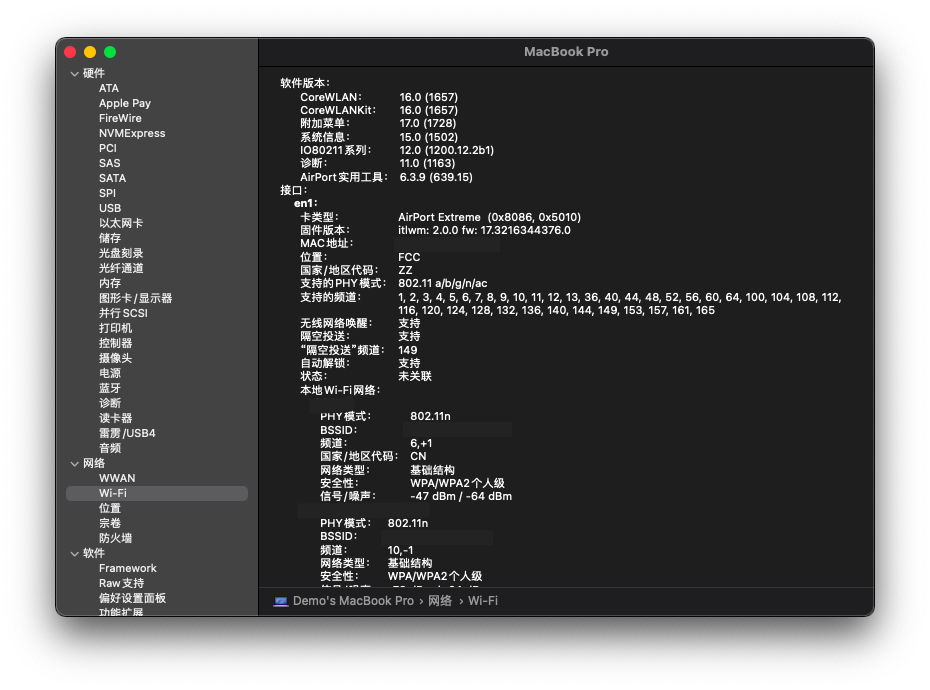Click the 本地 Wi-Fi 网络 label
The image size is (930, 690).
click(340, 390)
